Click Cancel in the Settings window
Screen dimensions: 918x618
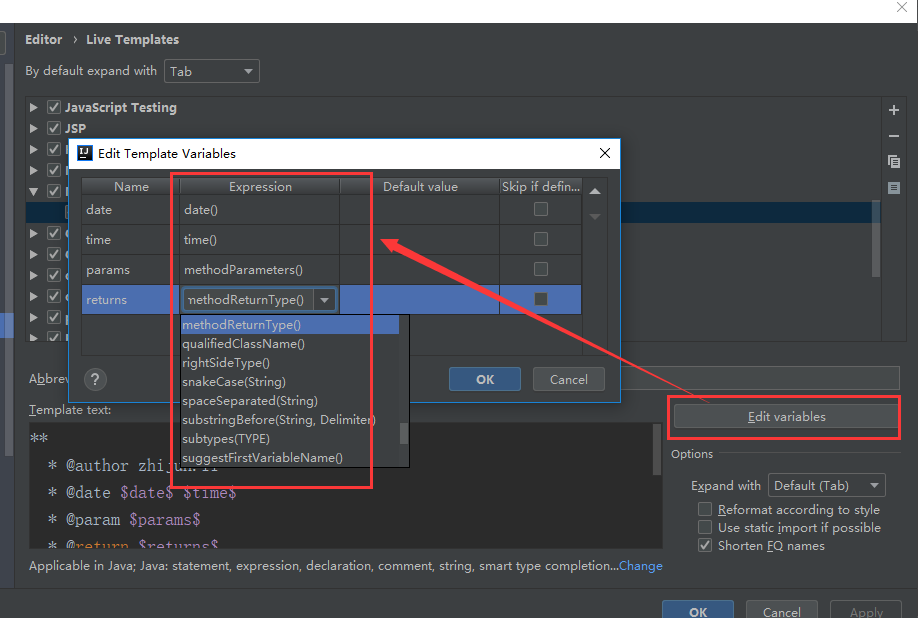pos(782,610)
